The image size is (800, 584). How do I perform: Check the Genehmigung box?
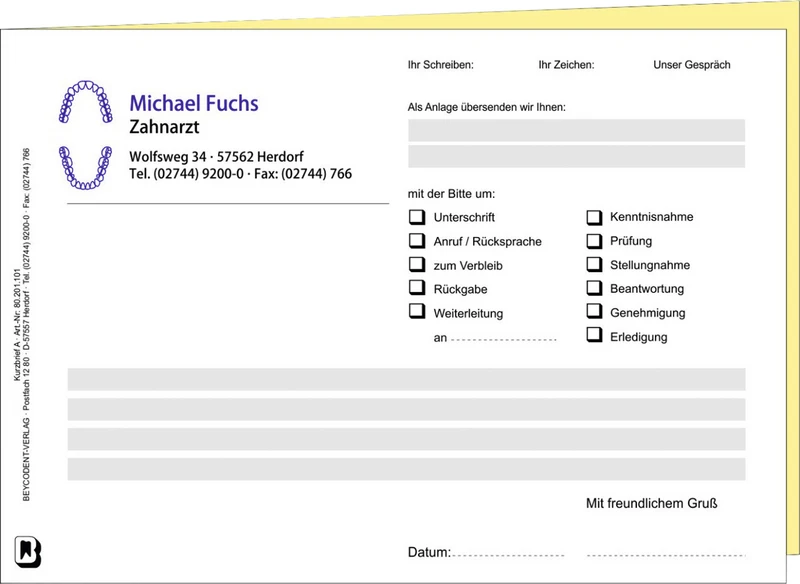click(594, 312)
